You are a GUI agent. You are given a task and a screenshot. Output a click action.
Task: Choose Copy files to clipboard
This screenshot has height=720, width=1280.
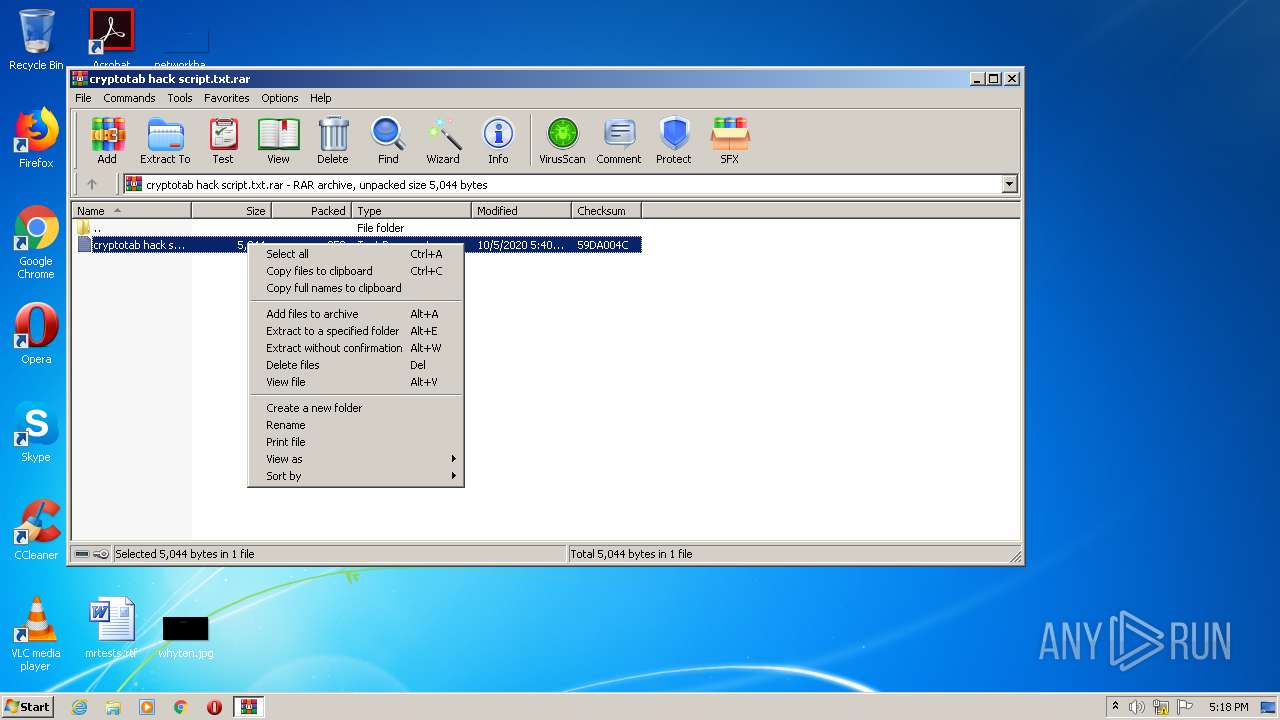(356, 271)
